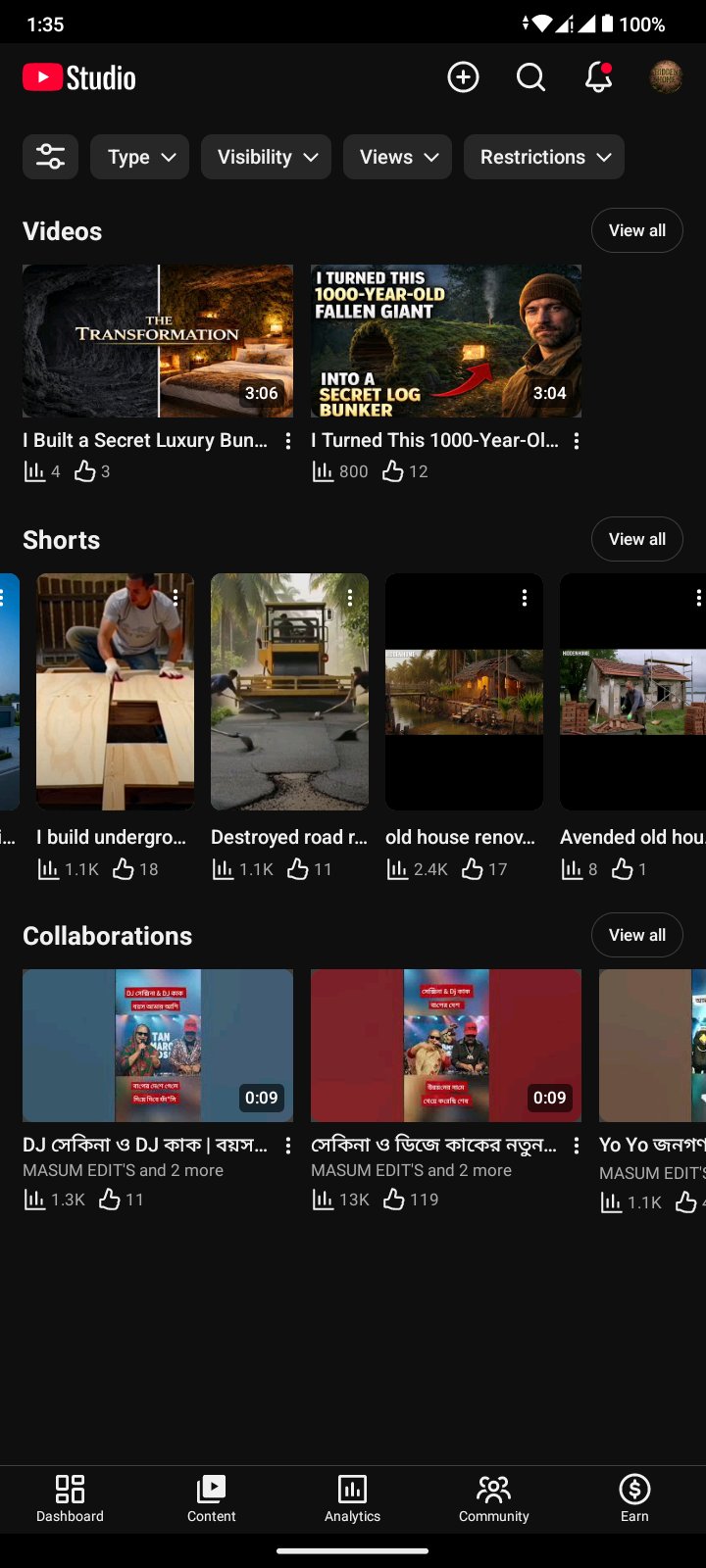Open options on old house renovation short
The width and height of the screenshot is (706, 1568).
tap(525, 597)
